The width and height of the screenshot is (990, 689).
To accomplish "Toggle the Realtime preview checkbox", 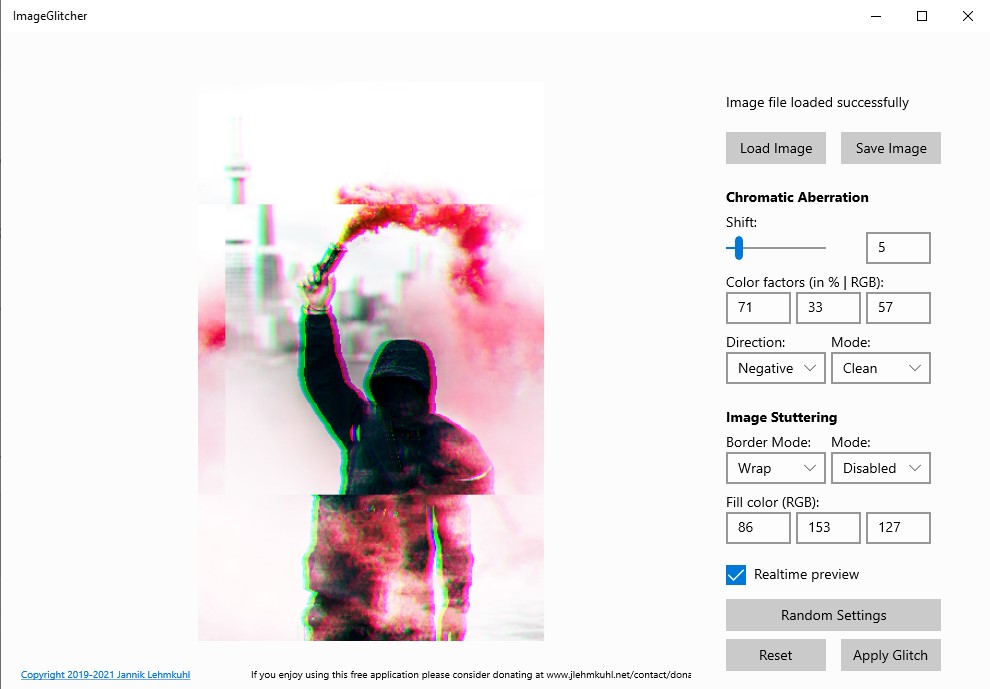I will (x=737, y=575).
